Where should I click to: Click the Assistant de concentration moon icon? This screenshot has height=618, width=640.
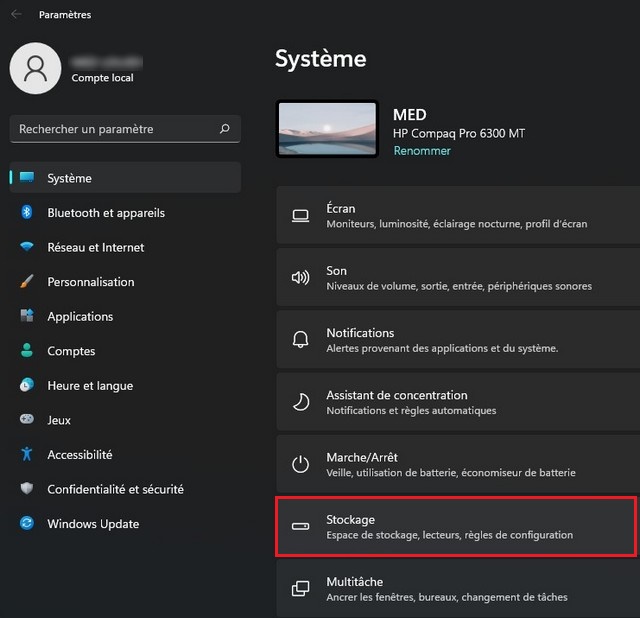click(300, 402)
